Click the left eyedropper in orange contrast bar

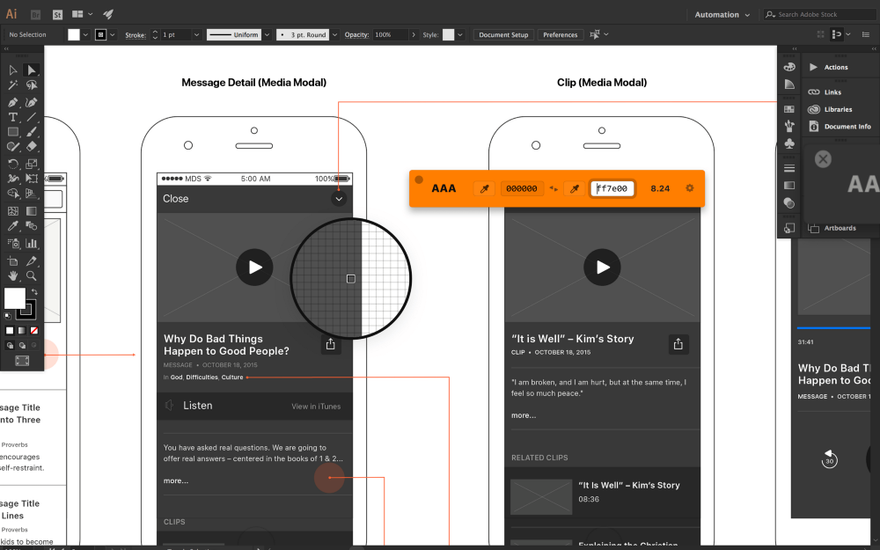click(484, 189)
